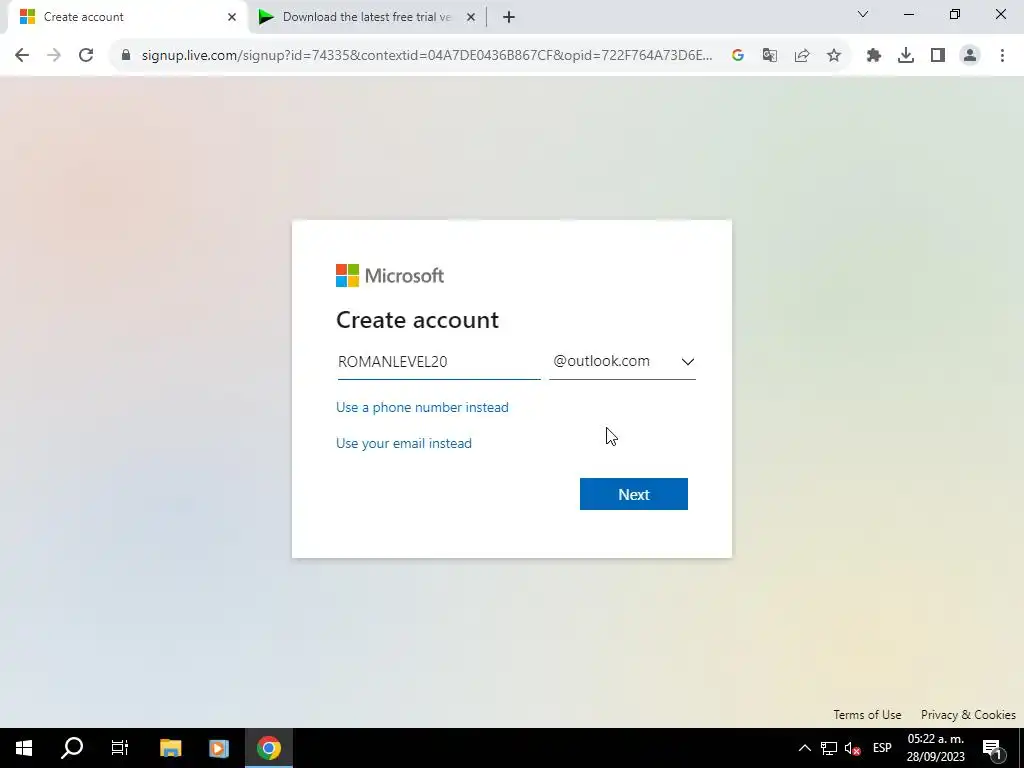Share this page via share icon

point(802,56)
